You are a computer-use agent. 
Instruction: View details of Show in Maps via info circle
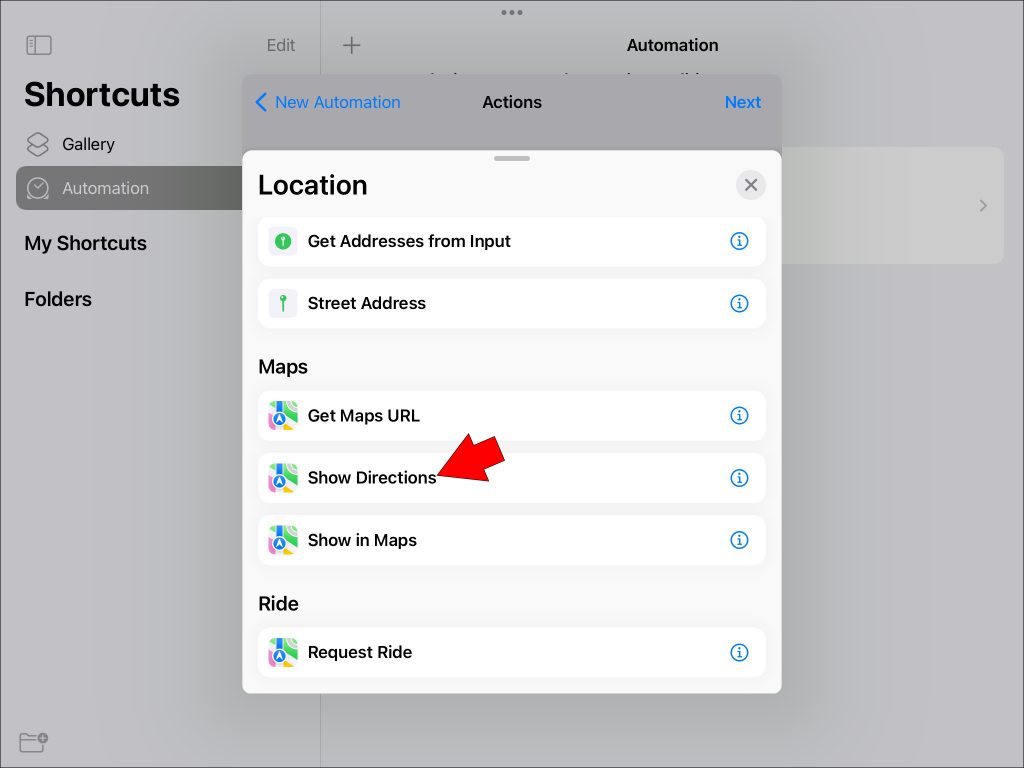(x=739, y=540)
